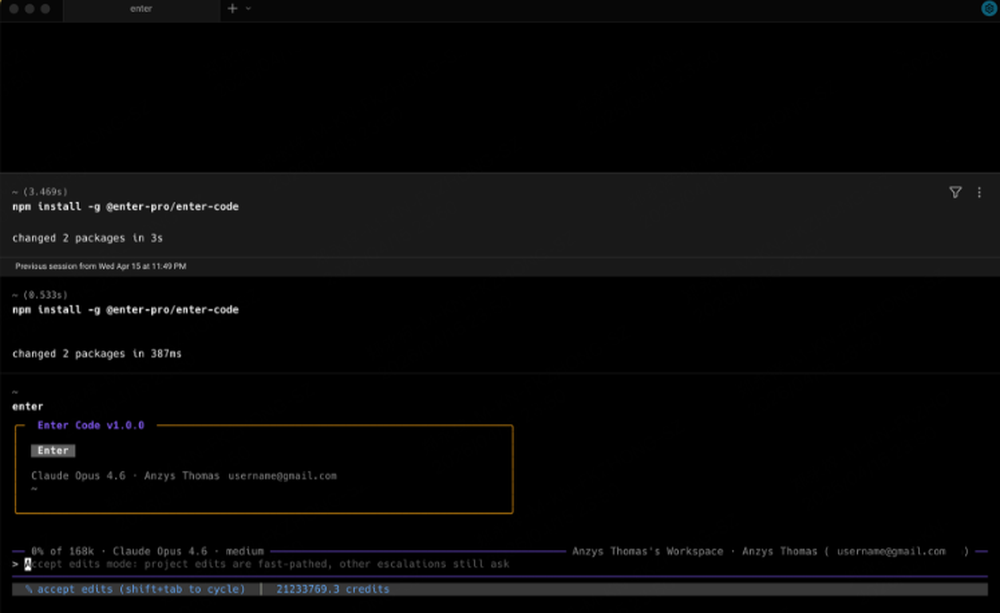
Task: Select the 'Enter Code v1.0.0' title text
Action: [91, 425]
